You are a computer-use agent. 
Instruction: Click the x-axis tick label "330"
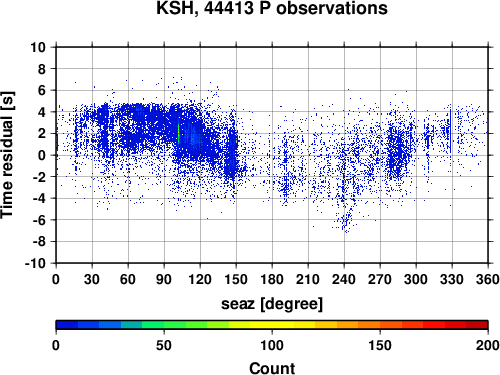click(452, 279)
